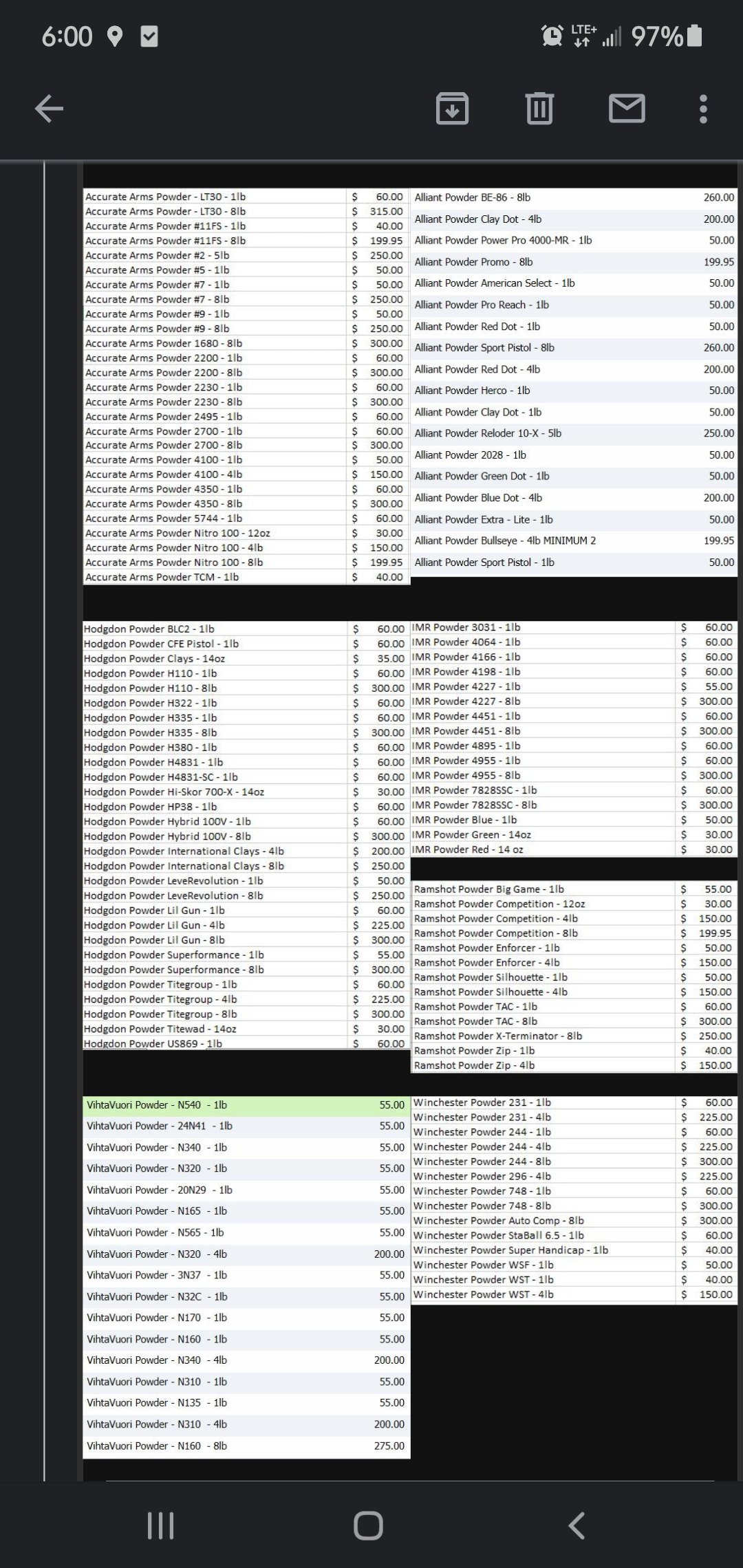743x1568 pixels.
Task: Tap Alliant Powder Green Dot - 1lb
Action: (482, 476)
